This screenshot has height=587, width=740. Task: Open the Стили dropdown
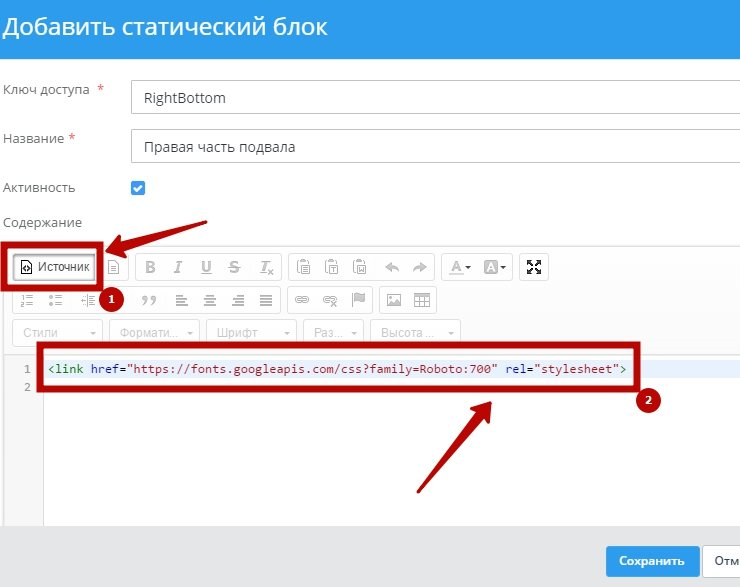click(x=59, y=332)
